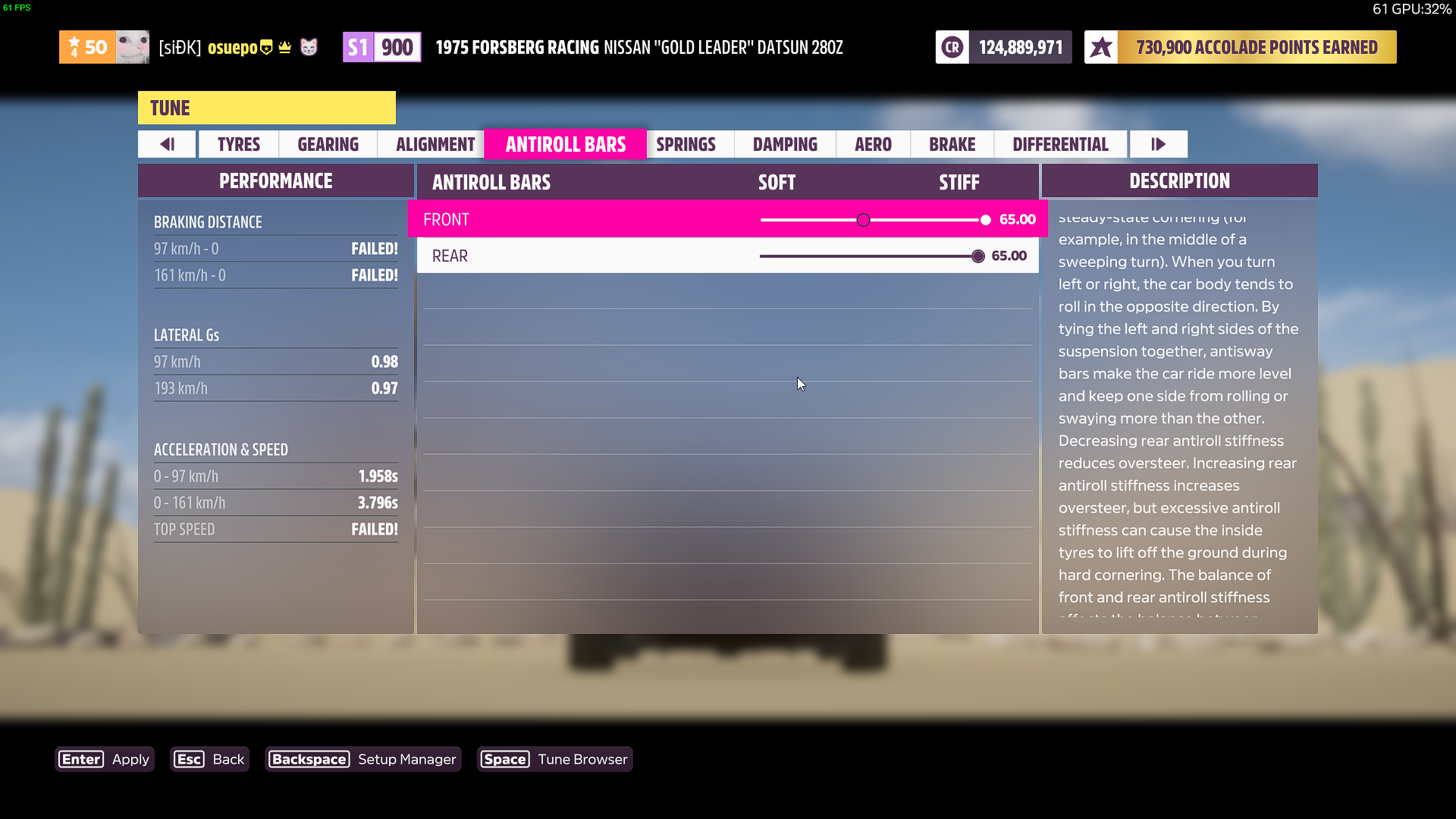Click the cat badge icon beside username
The height and width of the screenshot is (819, 1456).
click(309, 47)
